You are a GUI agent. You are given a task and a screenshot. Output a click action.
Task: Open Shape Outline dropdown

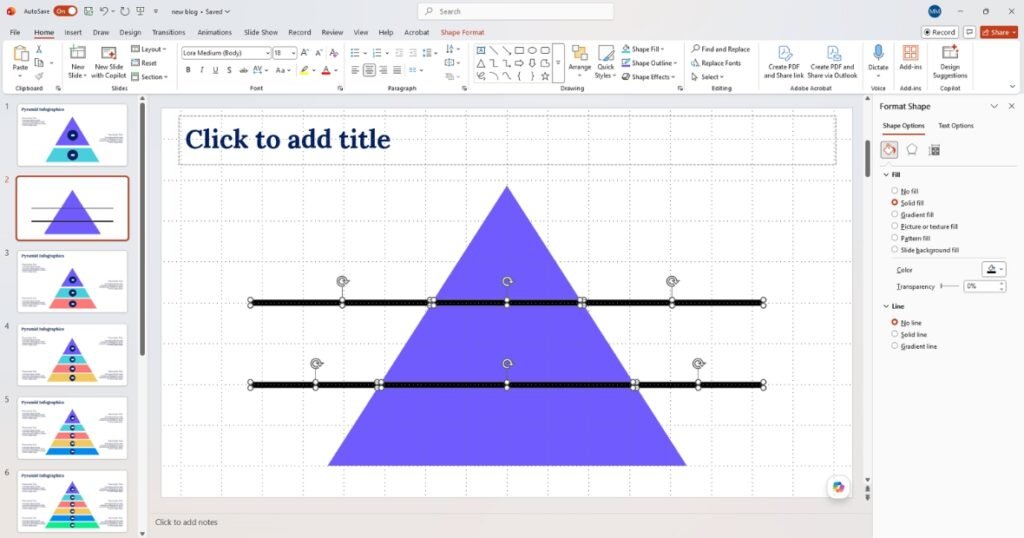(649, 63)
